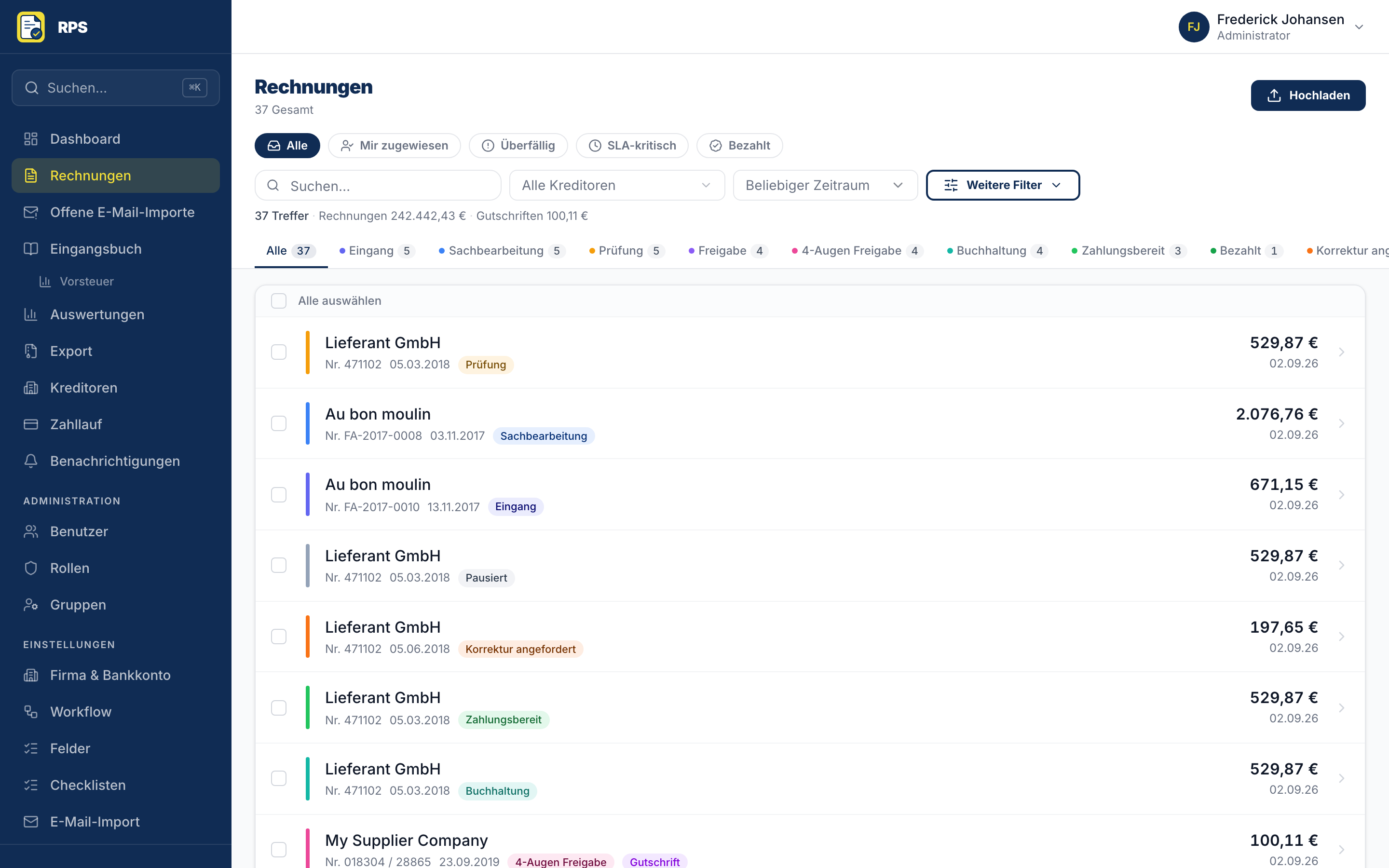Open the Zahlungsbereit invoice row chevron
The image size is (1389, 868).
1342,708
